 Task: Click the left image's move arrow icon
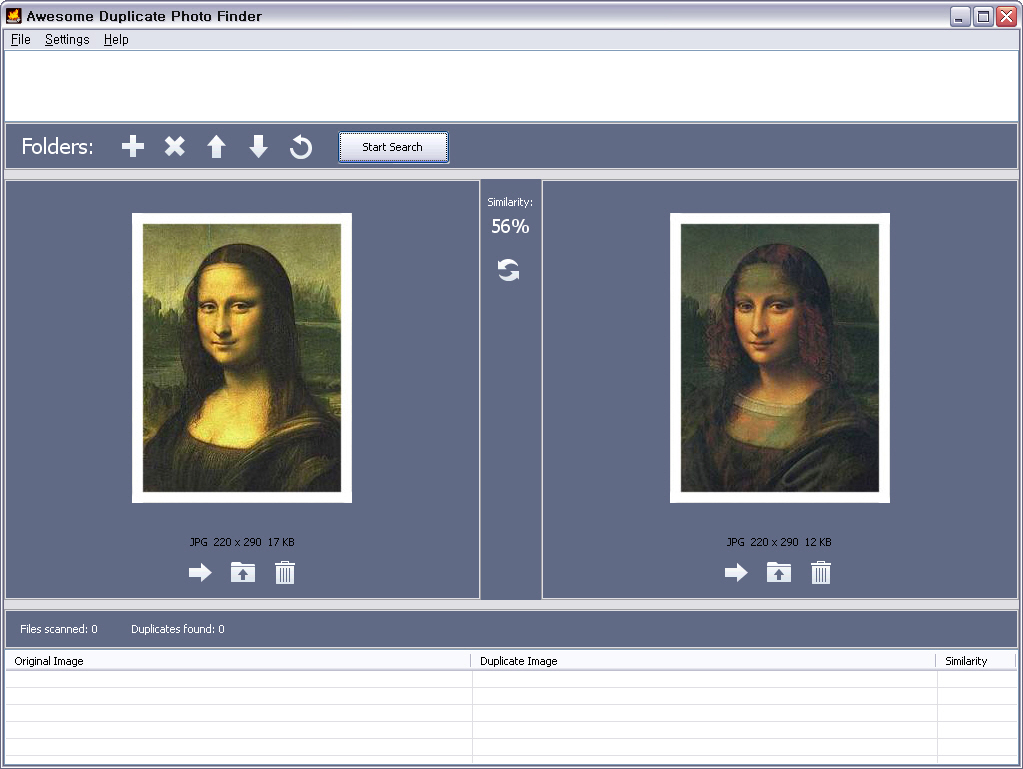point(200,573)
